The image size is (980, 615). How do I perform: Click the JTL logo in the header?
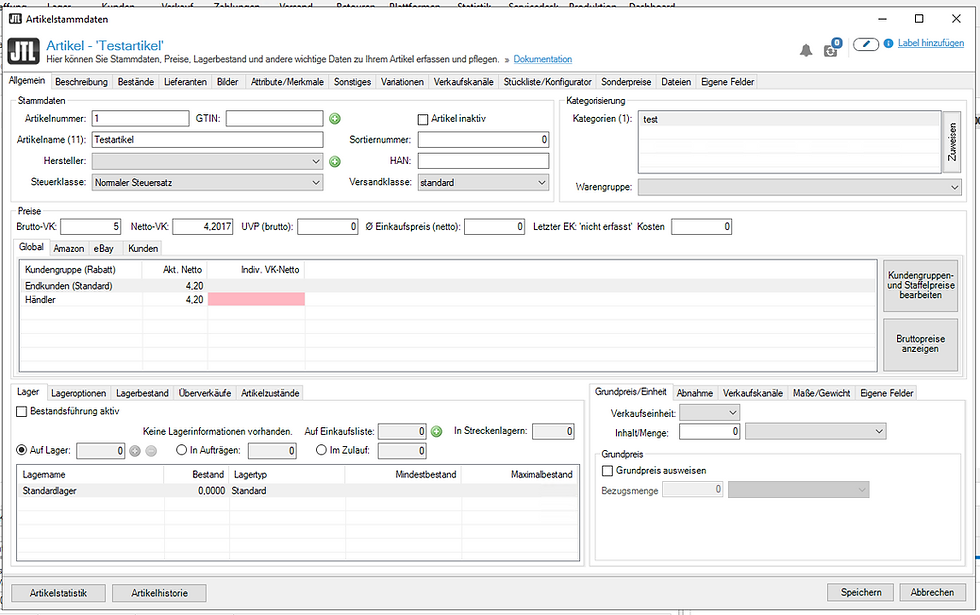click(x=24, y=51)
